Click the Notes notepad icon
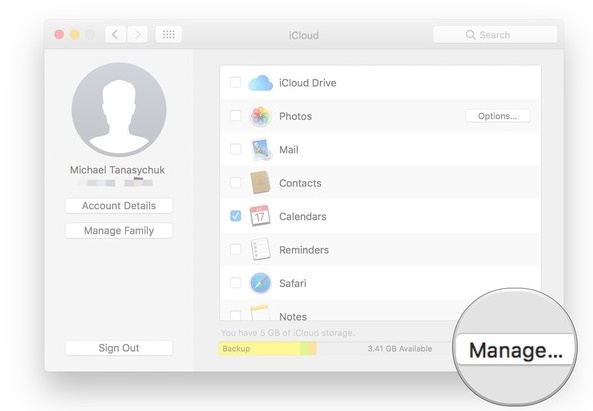 coord(260,313)
